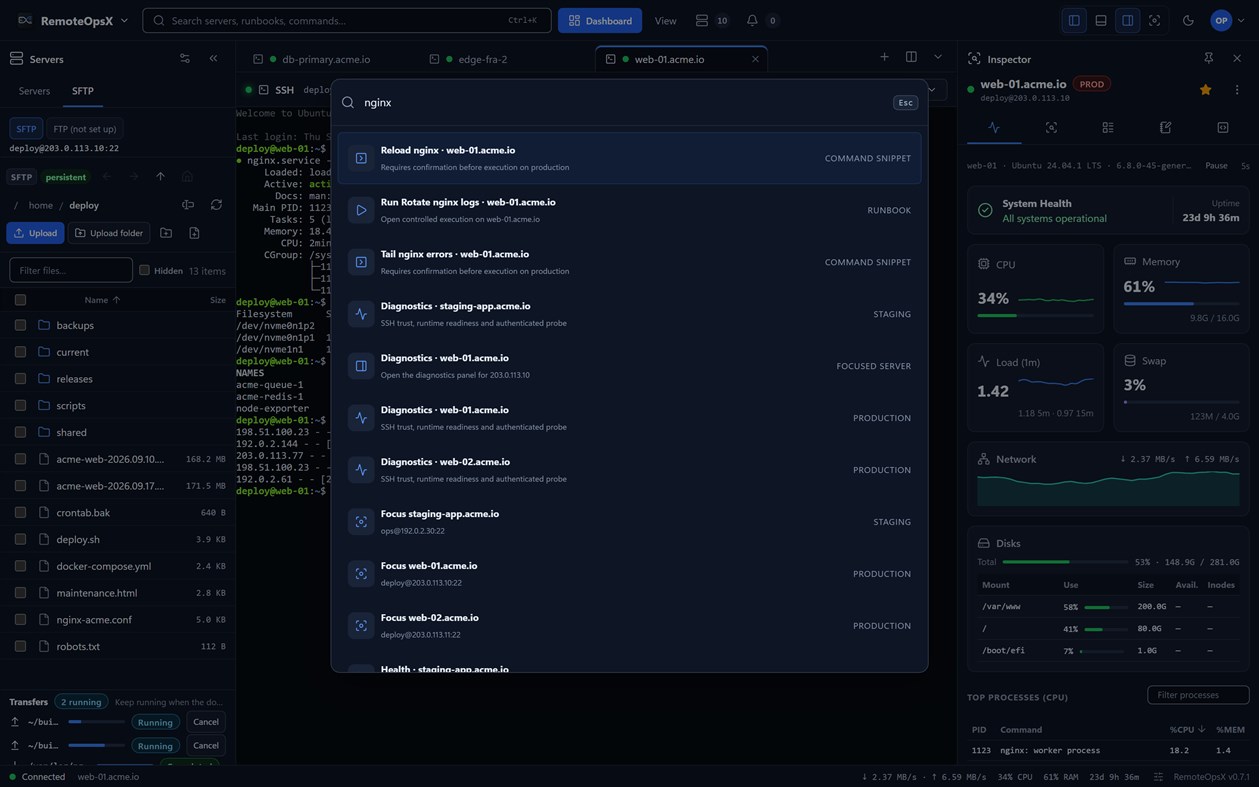Select the deploy.sh file checkbox
1259x787 pixels.
[x=20, y=539]
